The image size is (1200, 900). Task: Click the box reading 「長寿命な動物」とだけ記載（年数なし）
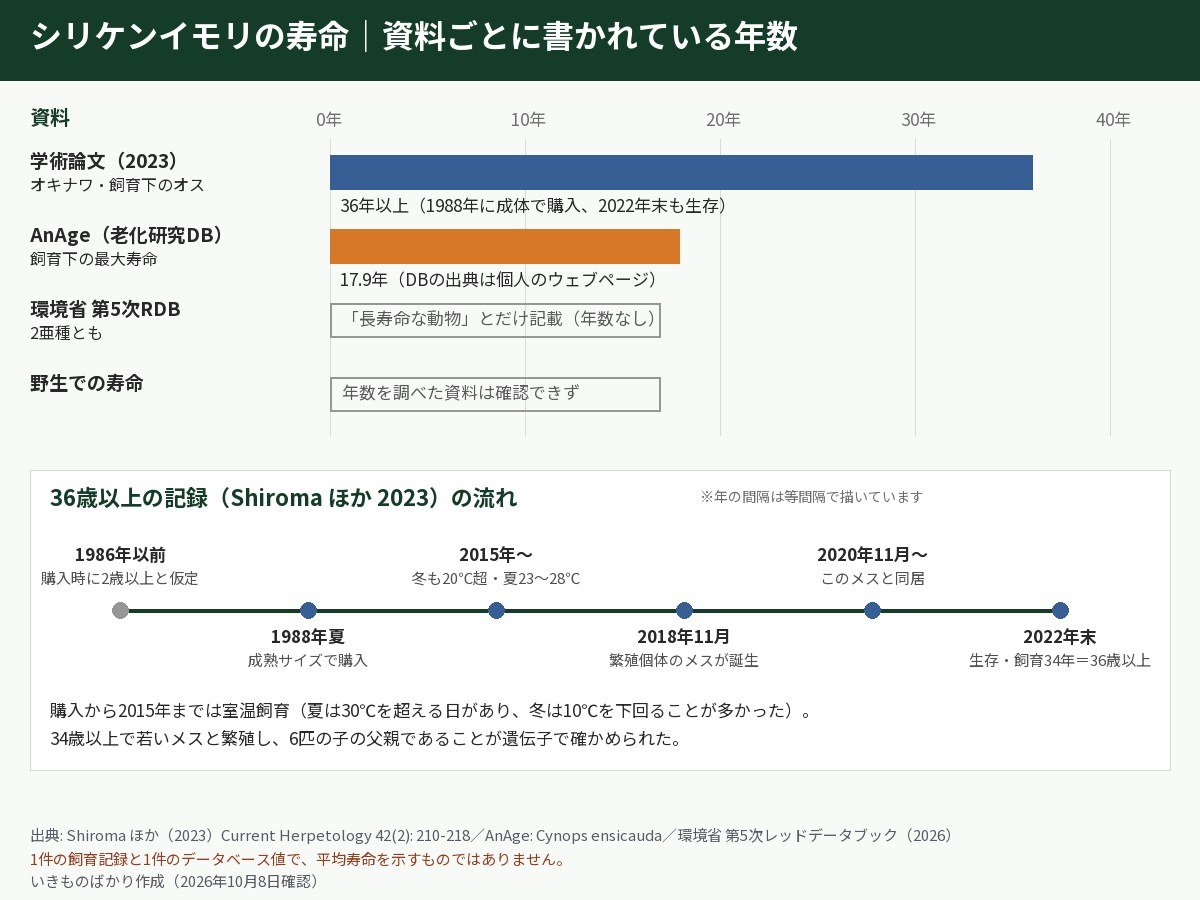click(495, 320)
